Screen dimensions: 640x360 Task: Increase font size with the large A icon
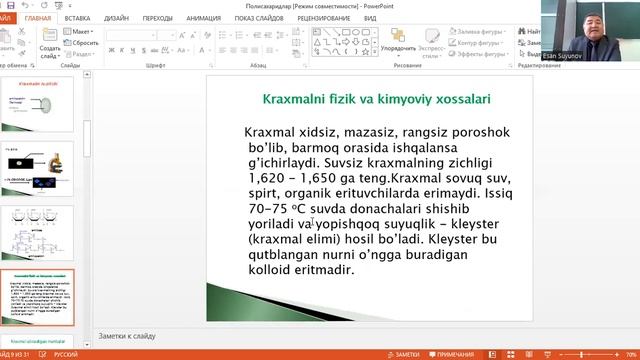pyautogui.click(x=182, y=36)
